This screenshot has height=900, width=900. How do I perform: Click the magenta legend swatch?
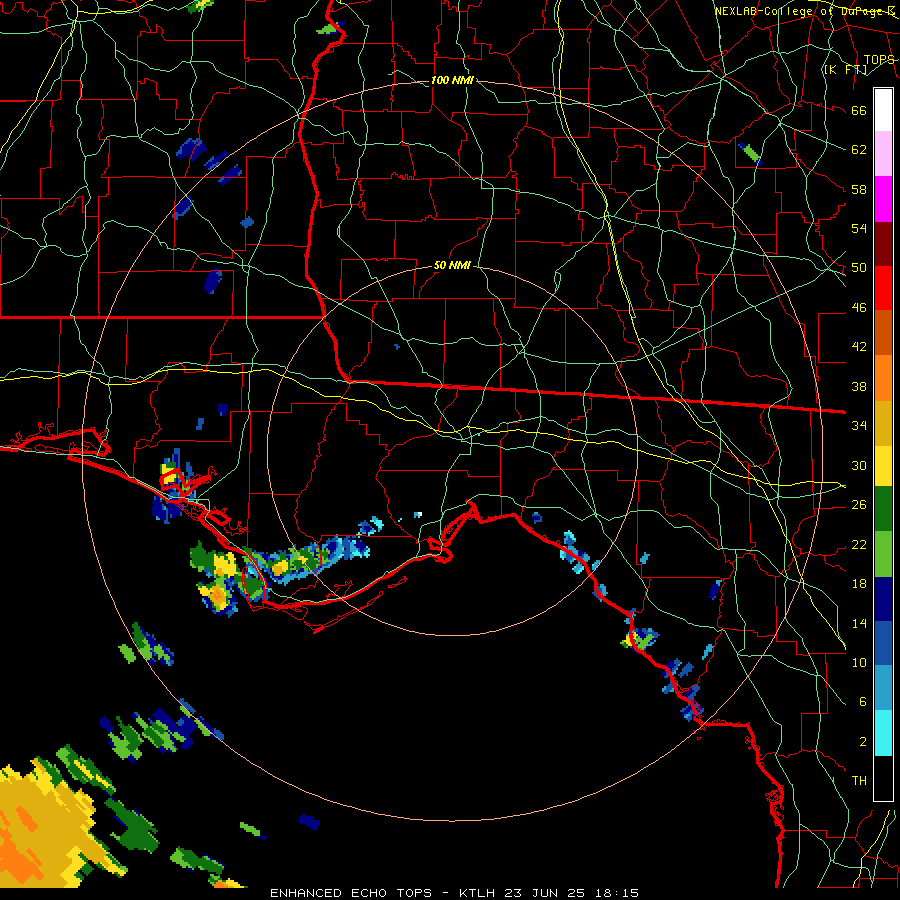coord(883,199)
